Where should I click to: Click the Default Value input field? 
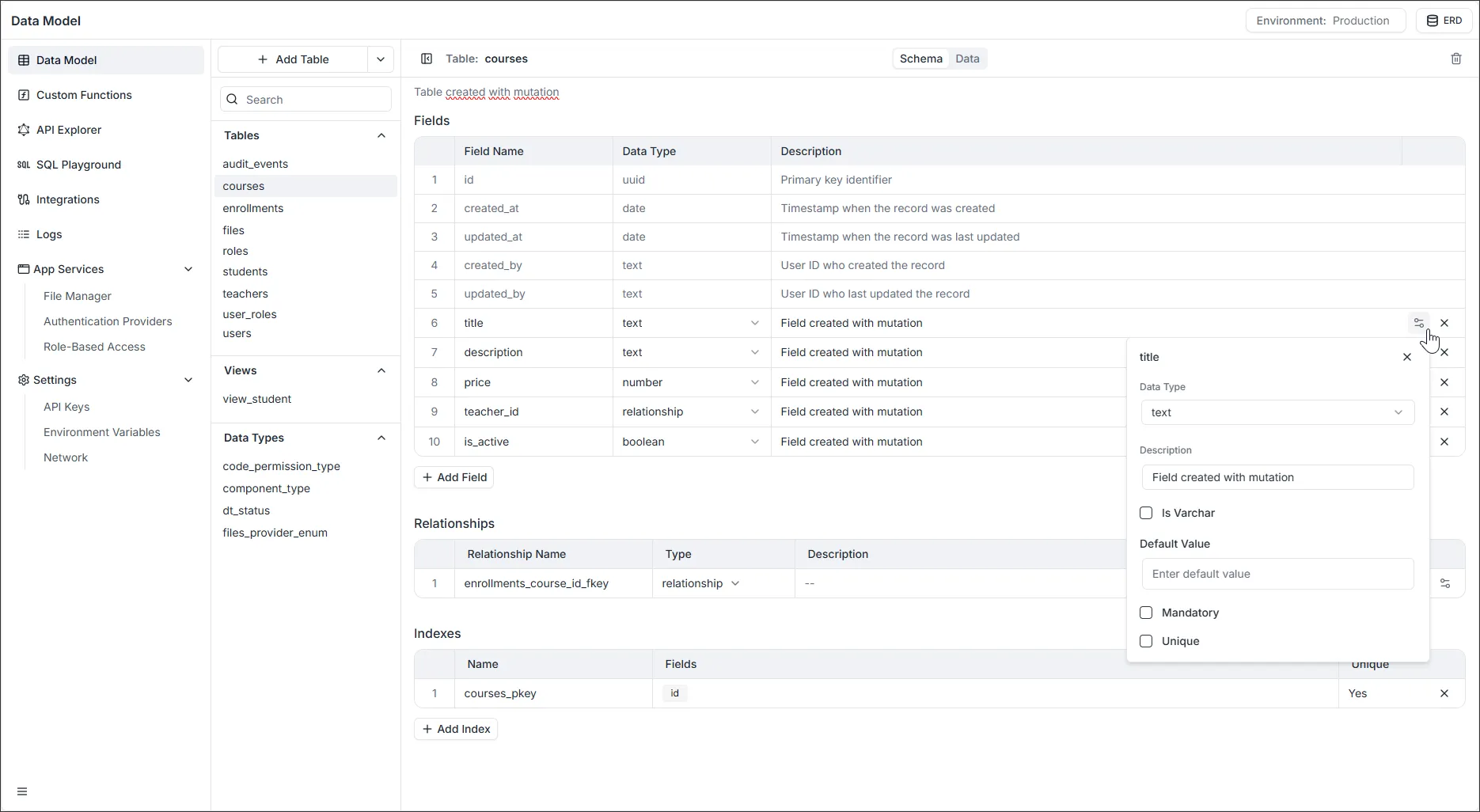(1277, 574)
